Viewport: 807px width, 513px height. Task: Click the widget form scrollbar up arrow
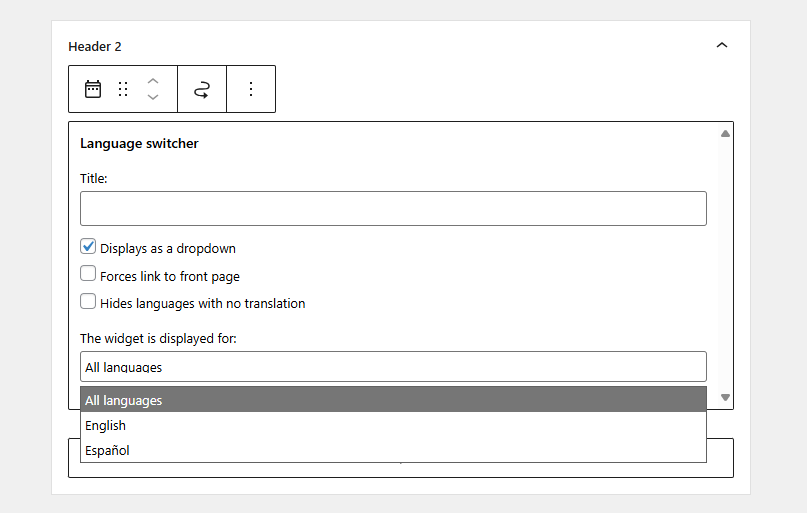click(x=725, y=133)
